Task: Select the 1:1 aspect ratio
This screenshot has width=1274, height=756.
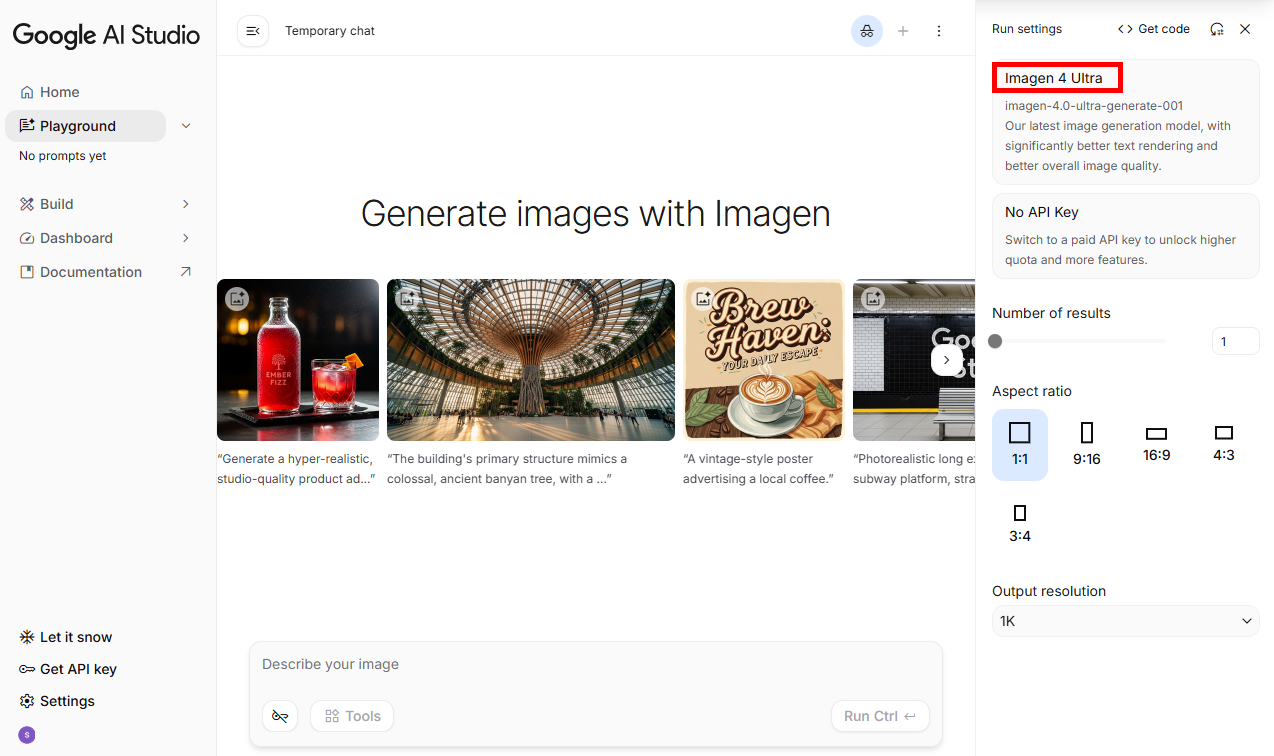Action: (x=1020, y=445)
